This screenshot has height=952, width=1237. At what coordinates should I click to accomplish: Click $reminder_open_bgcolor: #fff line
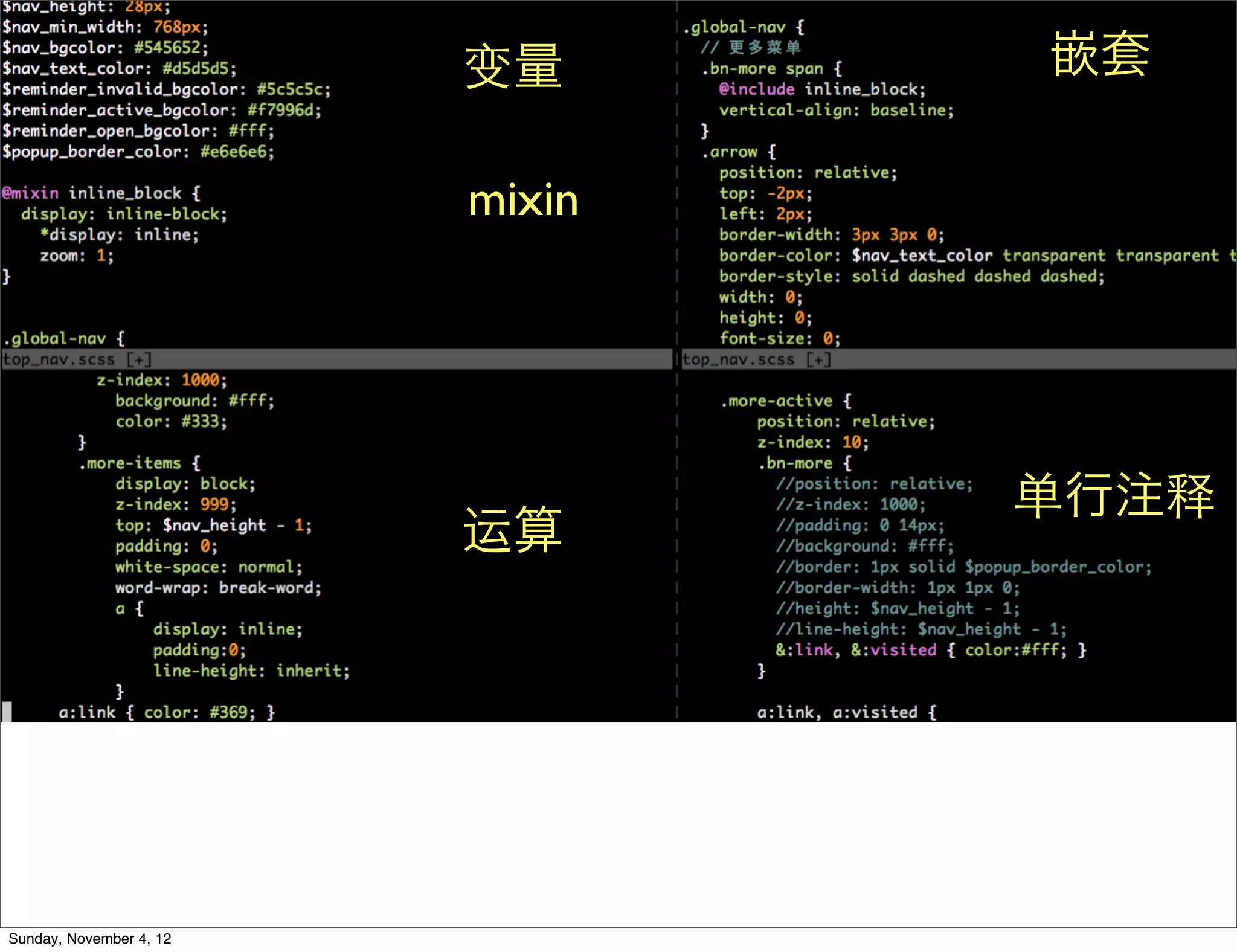point(138,131)
